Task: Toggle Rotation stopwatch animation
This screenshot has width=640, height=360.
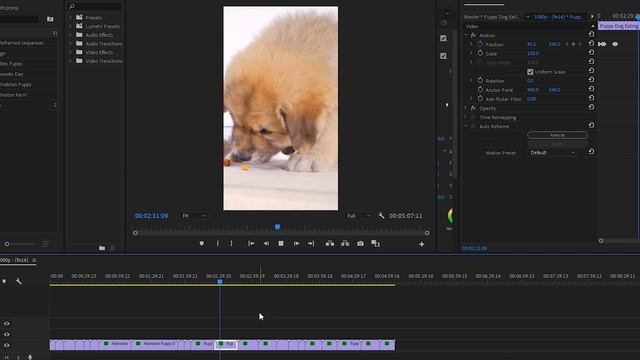Action: click(x=480, y=80)
